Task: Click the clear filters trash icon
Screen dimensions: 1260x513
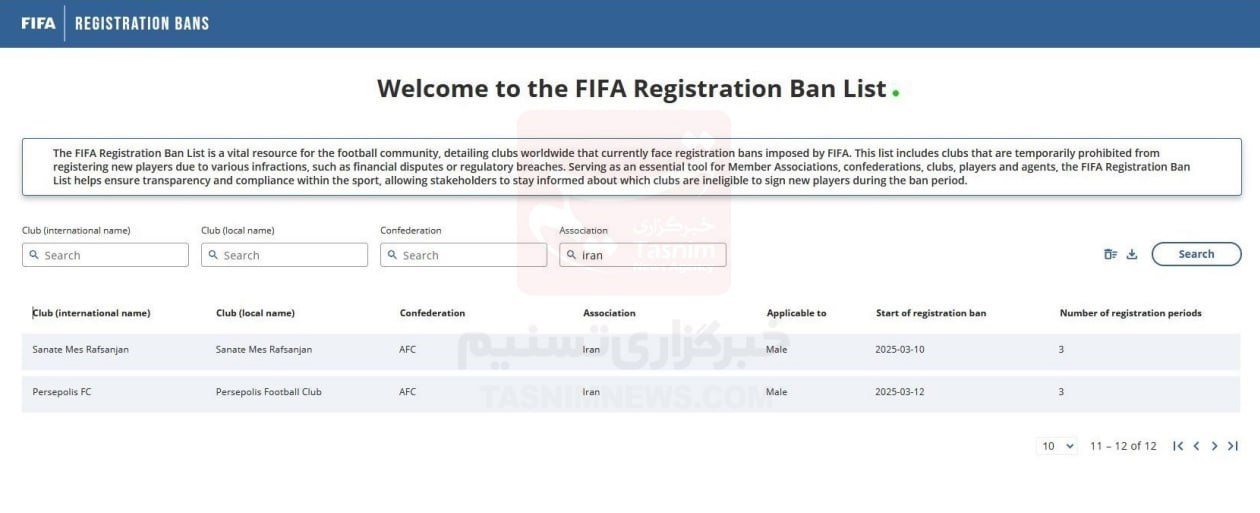Action: [x=1110, y=254]
